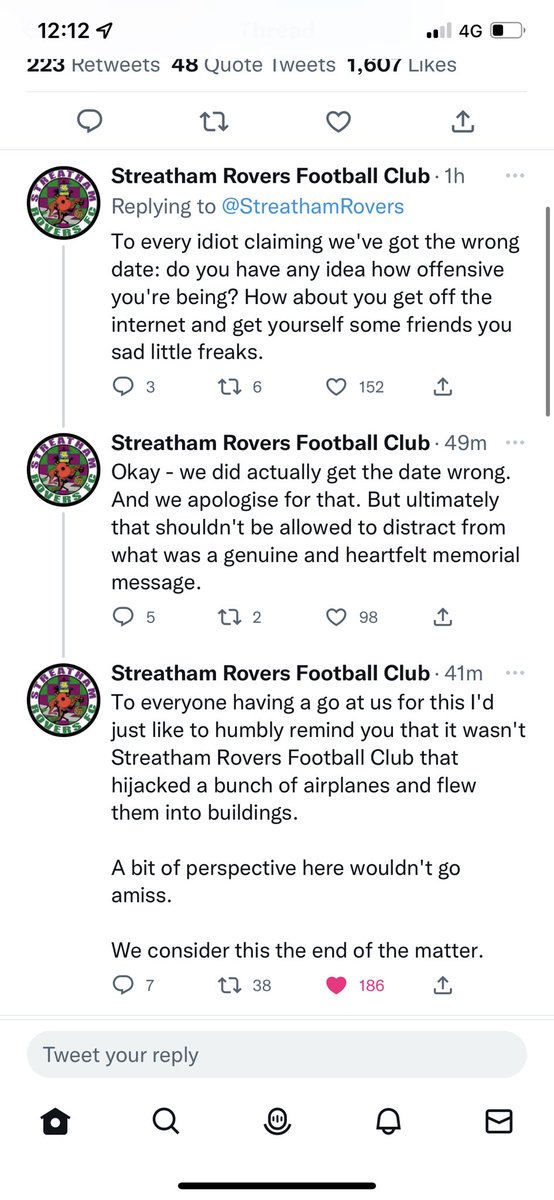Open the Spaces microphone tab

(277, 1122)
